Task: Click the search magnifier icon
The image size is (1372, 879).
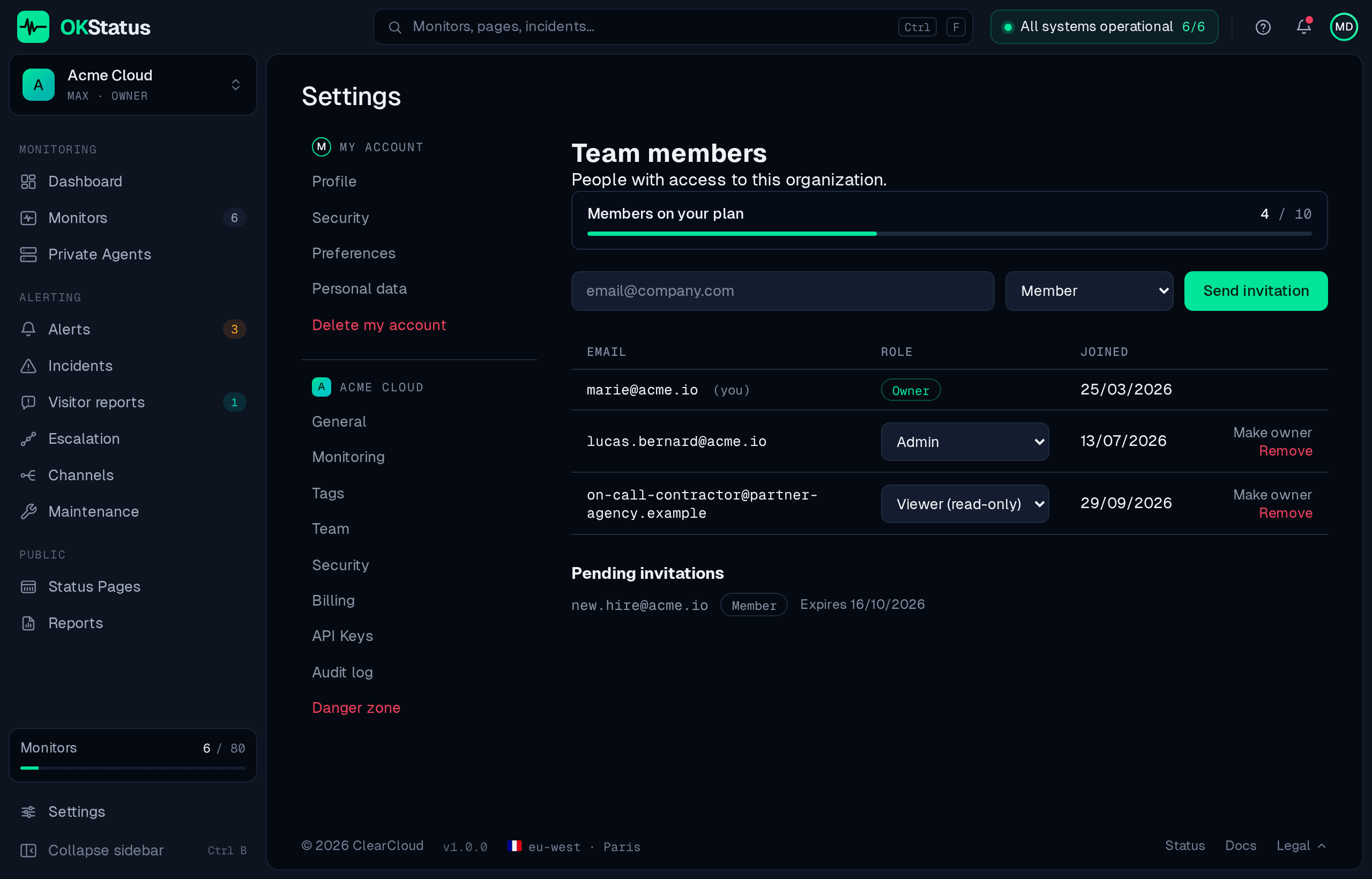Action: [x=394, y=27]
